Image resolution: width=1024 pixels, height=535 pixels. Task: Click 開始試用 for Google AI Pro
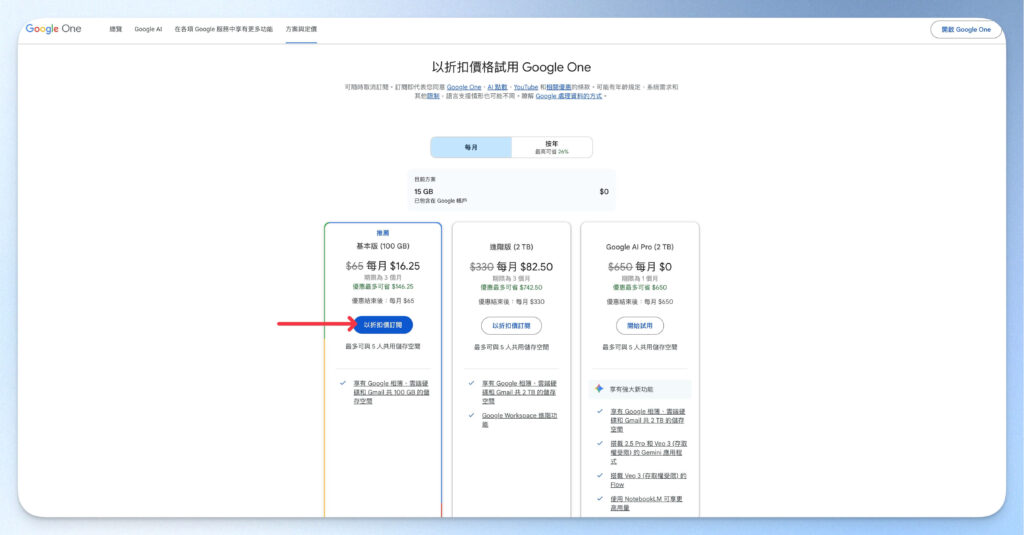pos(640,325)
